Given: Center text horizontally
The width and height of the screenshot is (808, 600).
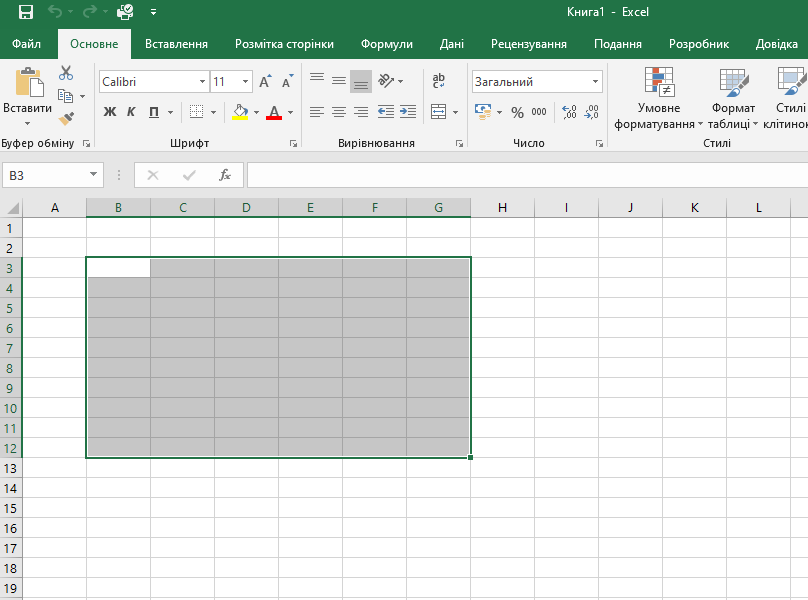Looking at the screenshot, I should tap(339, 112).
